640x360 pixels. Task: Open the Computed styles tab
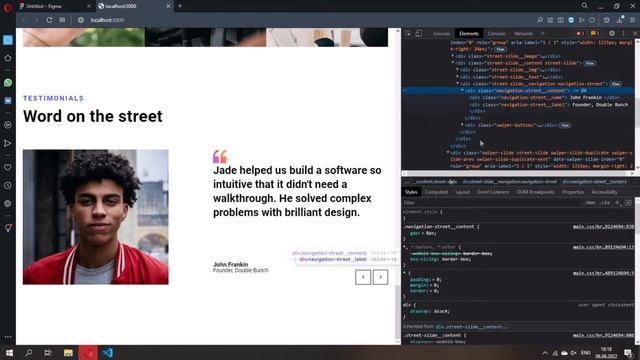436,192
